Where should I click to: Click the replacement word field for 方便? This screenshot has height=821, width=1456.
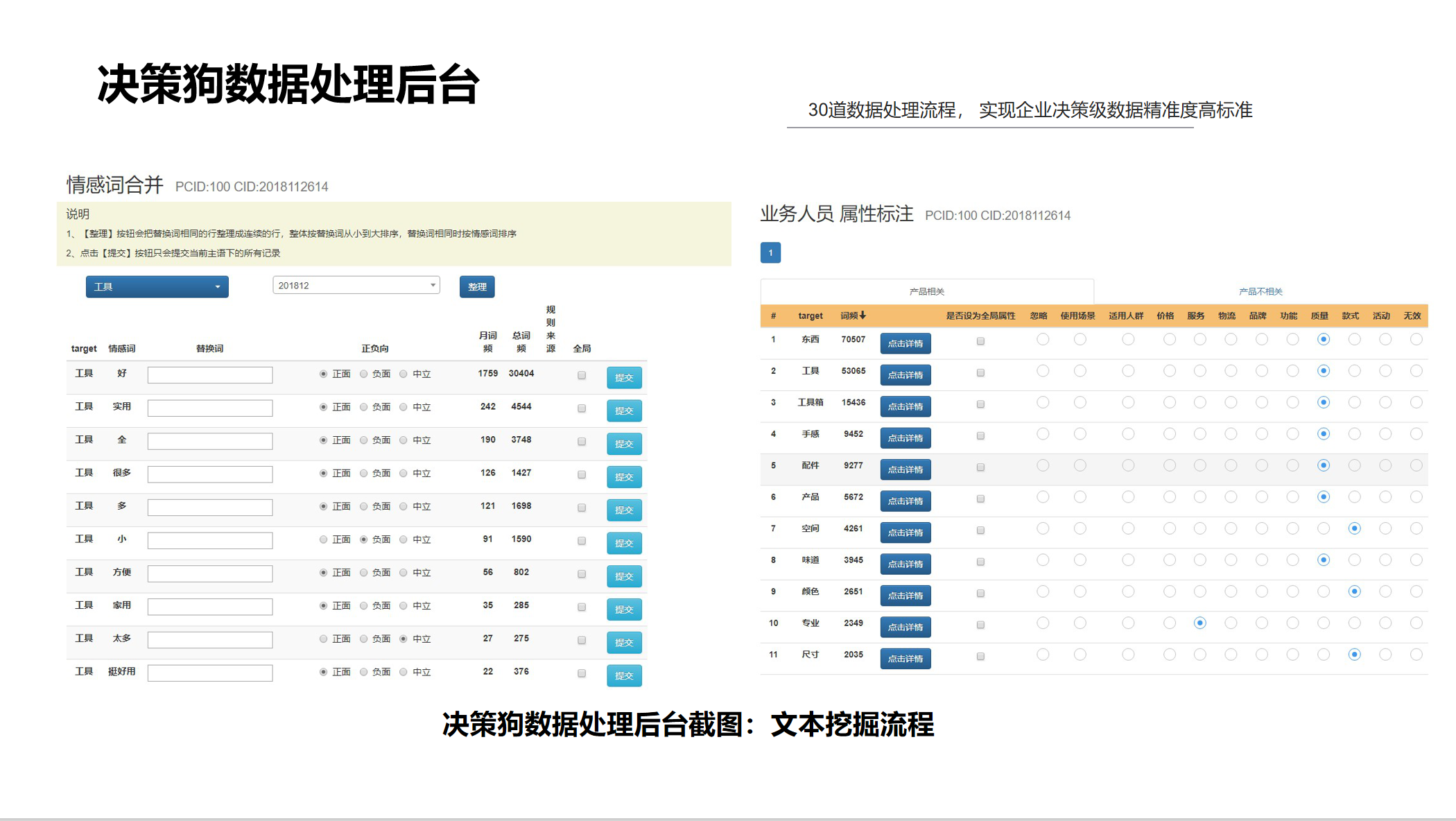pyautogui.click(x=210, y=573)
